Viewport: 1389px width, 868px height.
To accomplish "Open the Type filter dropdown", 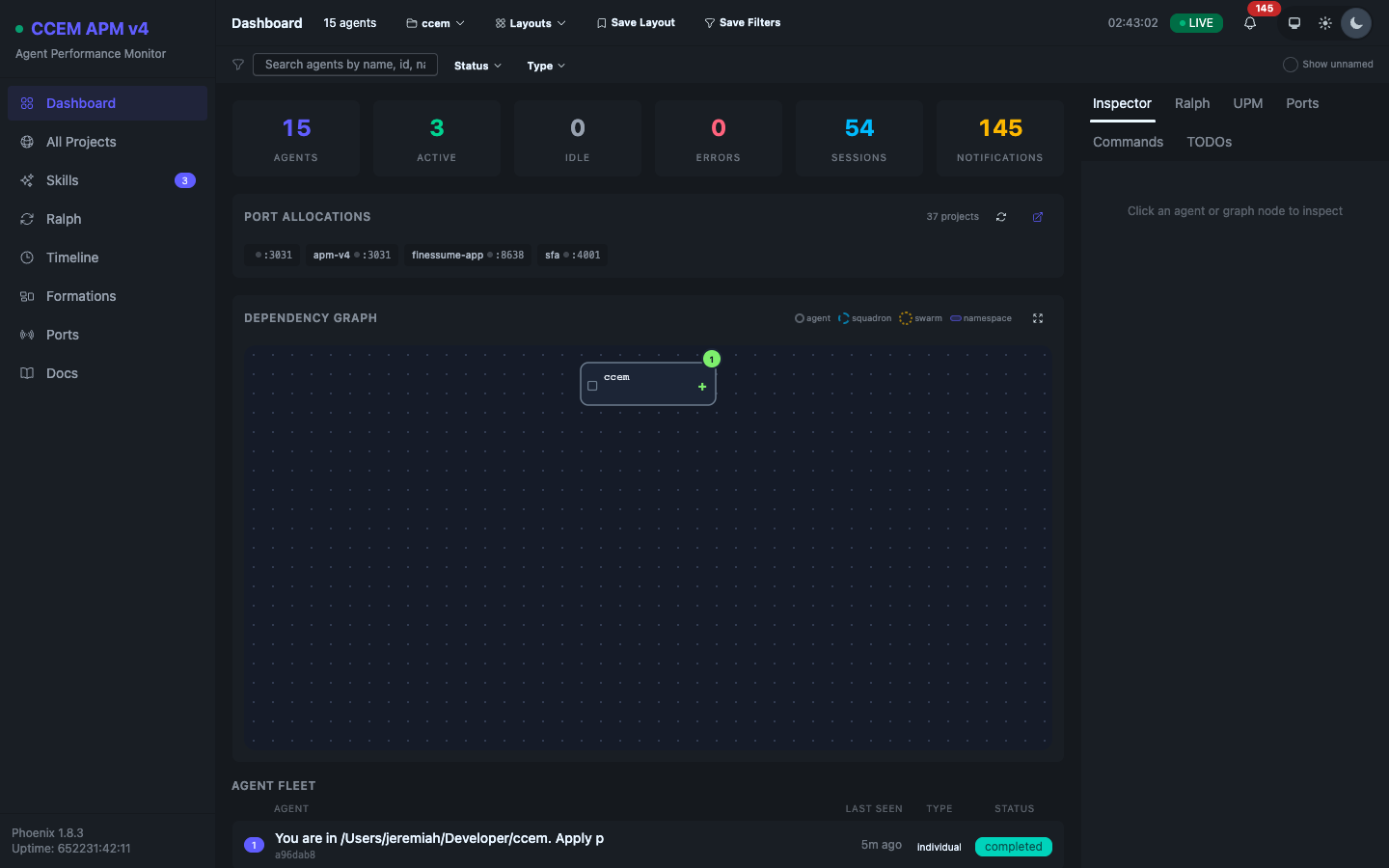I will (x=546, y=66).
